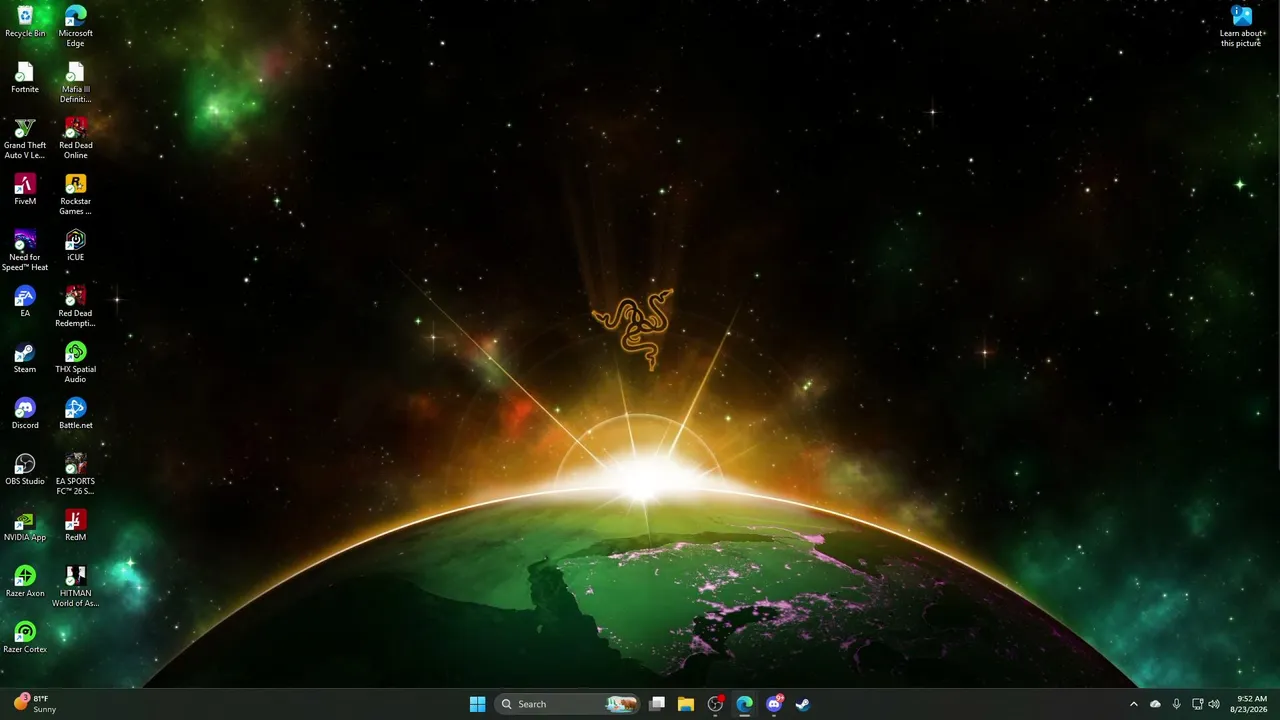Screen dimensions: 1280x720
Task: Select the RedM desktop shortcut
Action: (75, 526)
